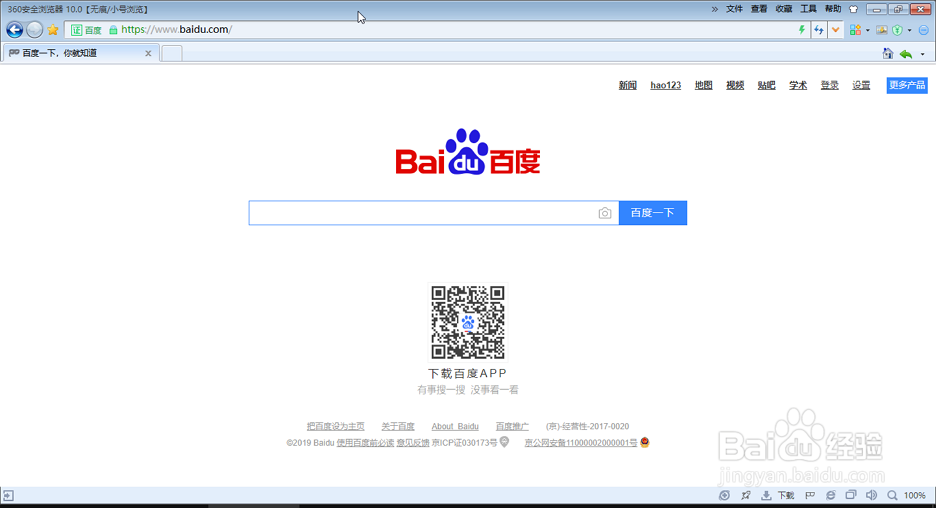Open the 百度推广 link
This screenshot has width=936, height=508.
pyautogui.click(x=512, y=426)
